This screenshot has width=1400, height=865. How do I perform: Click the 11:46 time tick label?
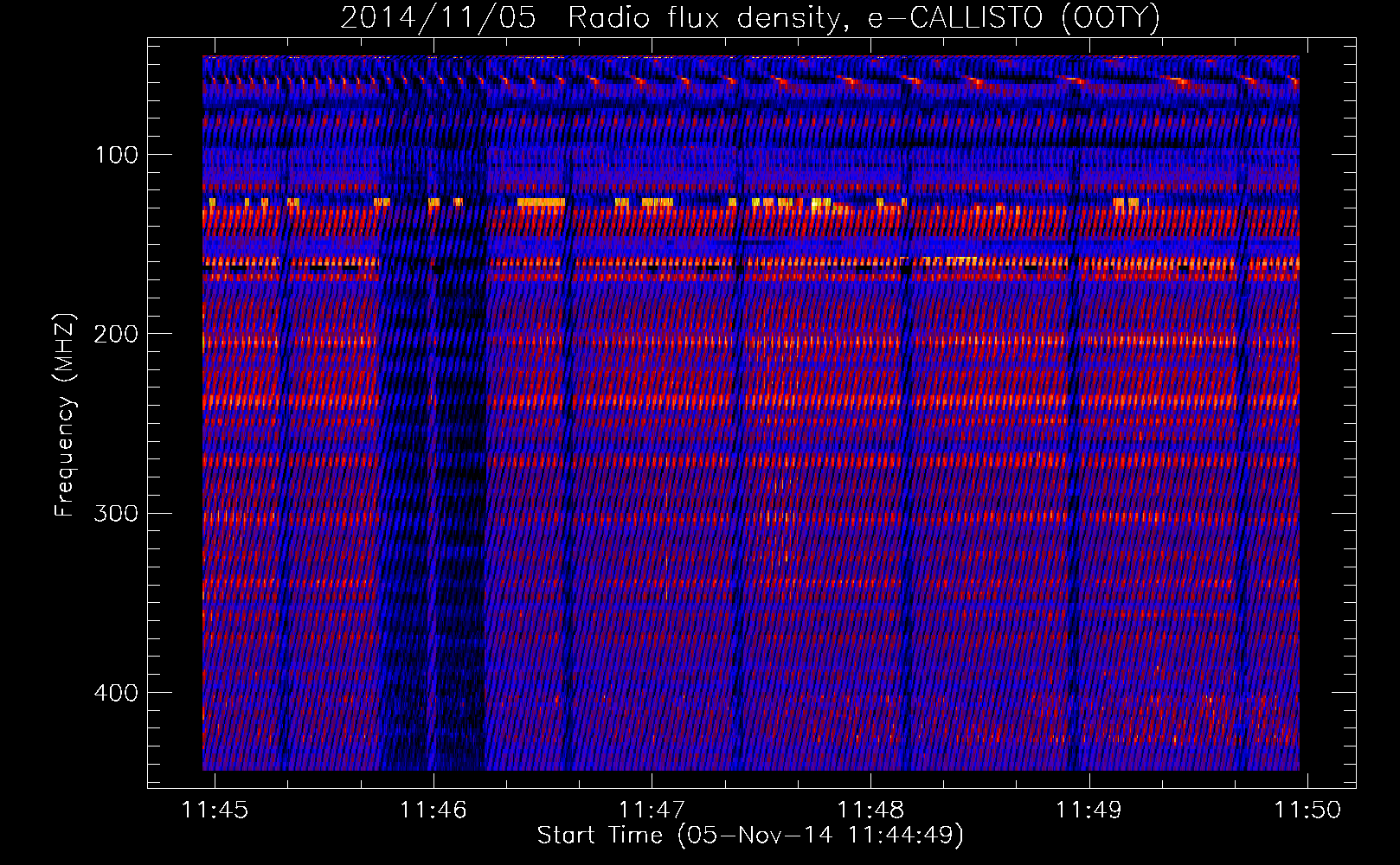point(433,810)
